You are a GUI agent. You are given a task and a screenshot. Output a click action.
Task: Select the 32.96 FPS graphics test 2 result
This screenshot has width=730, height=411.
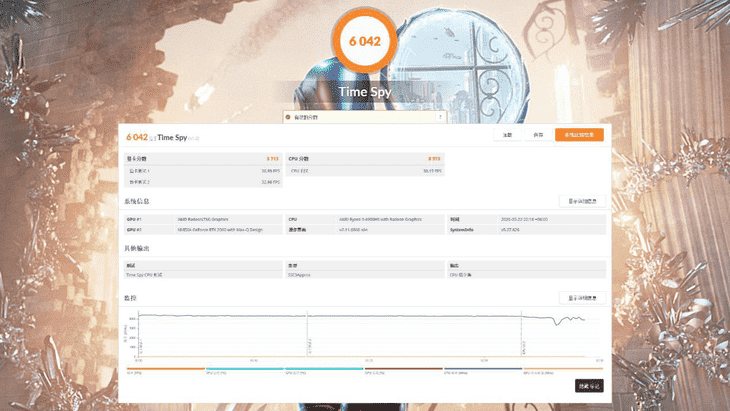pyautogui.click(x=270, y=182)
